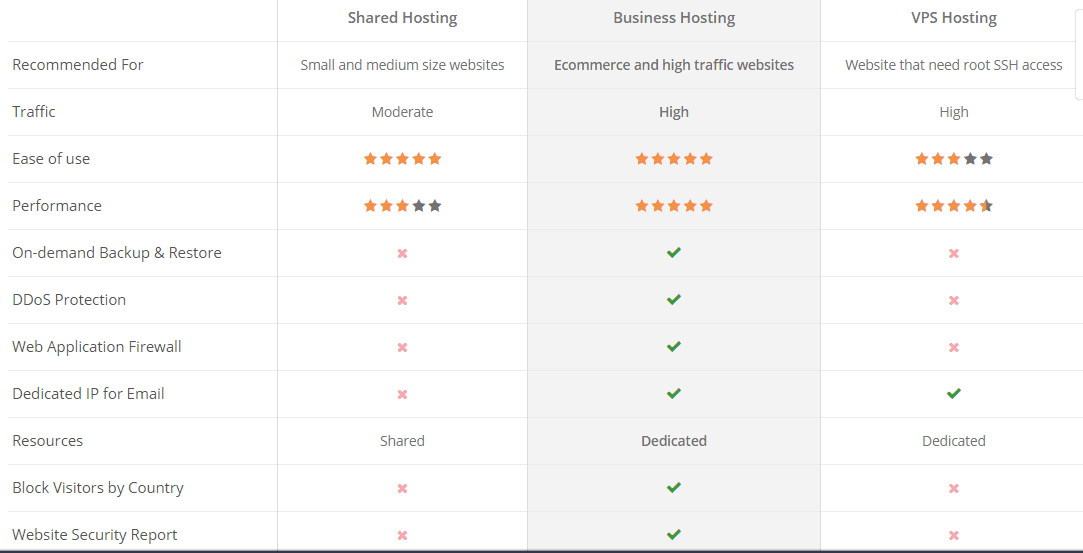Click 'Ecommerce and high traffic websites' text
The image size is (1083, 553).
click(674, 65)
